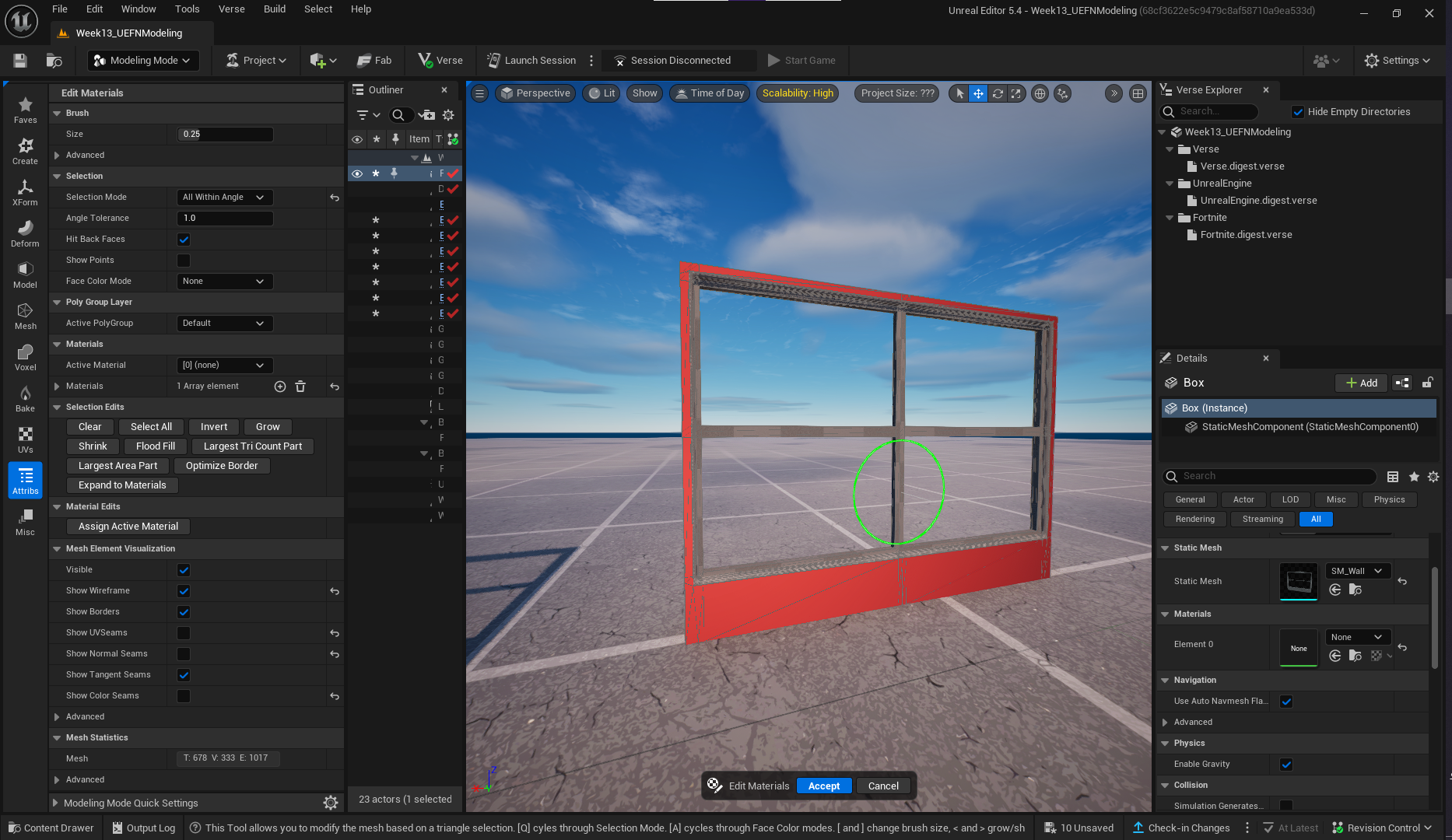Select the rotate gizmo tool in viewport
The height and width of the screenshot is (840, 1452).
coord(998,93)
